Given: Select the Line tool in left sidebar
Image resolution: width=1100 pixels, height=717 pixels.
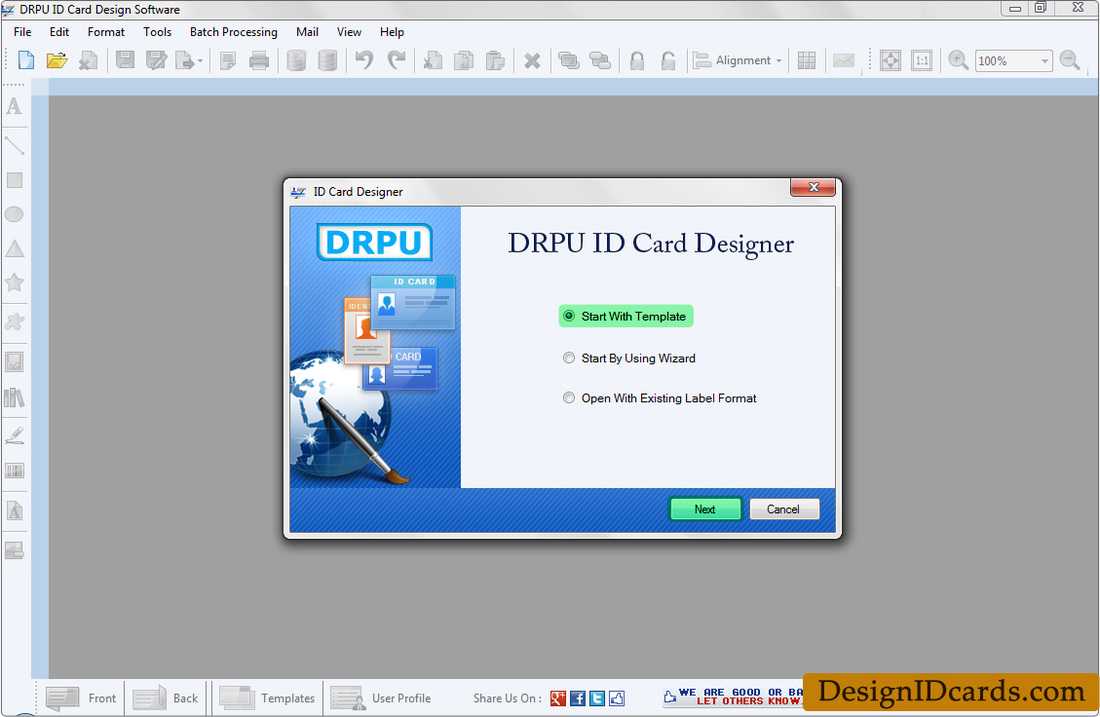Looking at the screenshot, I should (x=14, y=145).
